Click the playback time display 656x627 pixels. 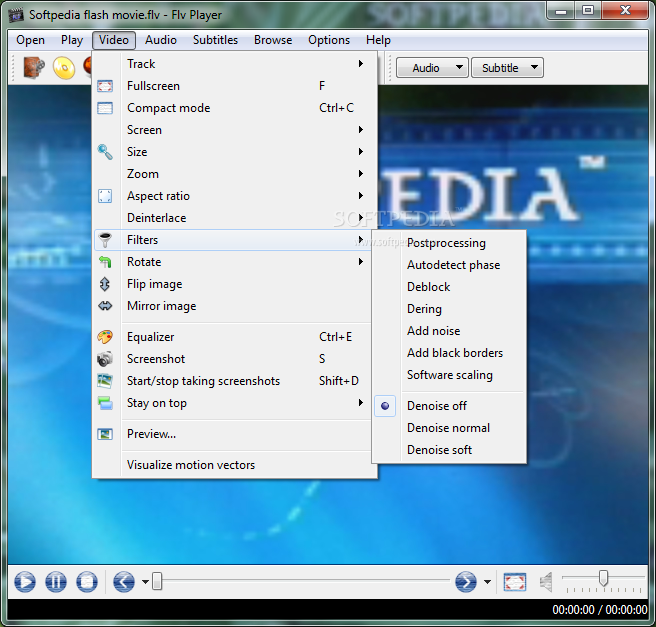[600, 610]
